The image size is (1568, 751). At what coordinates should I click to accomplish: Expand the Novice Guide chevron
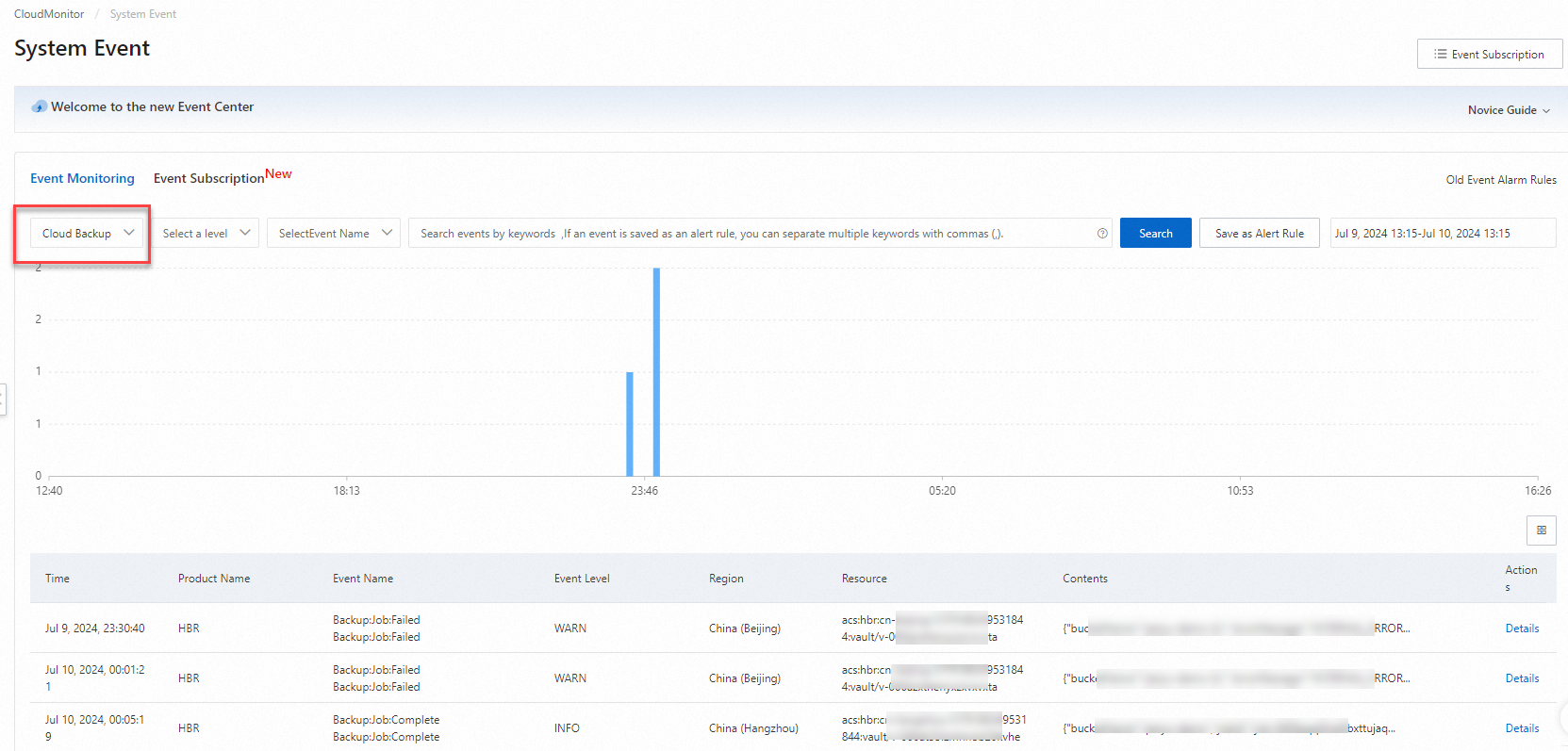click(x=1546, y=110)
